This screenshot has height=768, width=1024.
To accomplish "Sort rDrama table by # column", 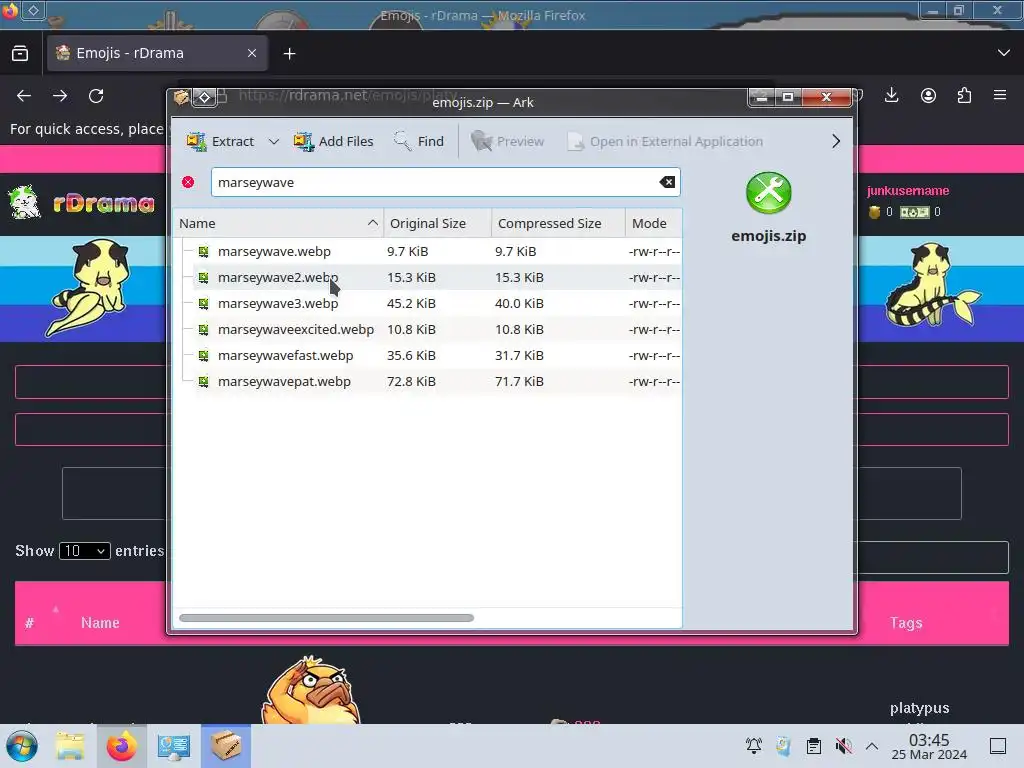I will 29,623.
